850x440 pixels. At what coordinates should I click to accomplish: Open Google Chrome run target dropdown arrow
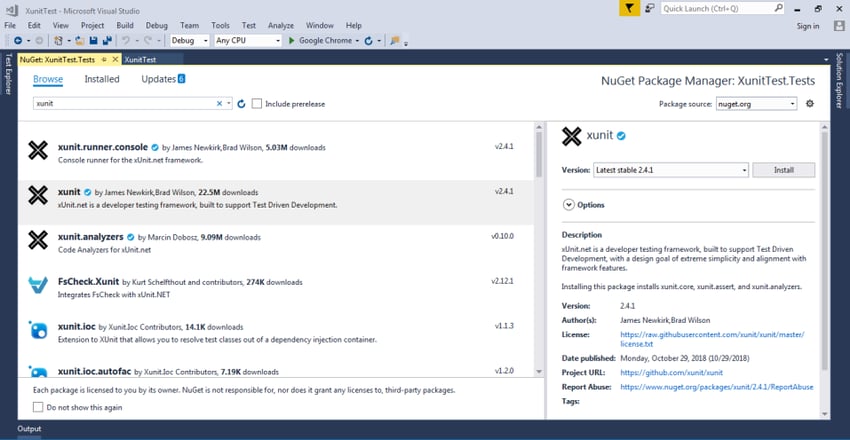tap(358, 41)
